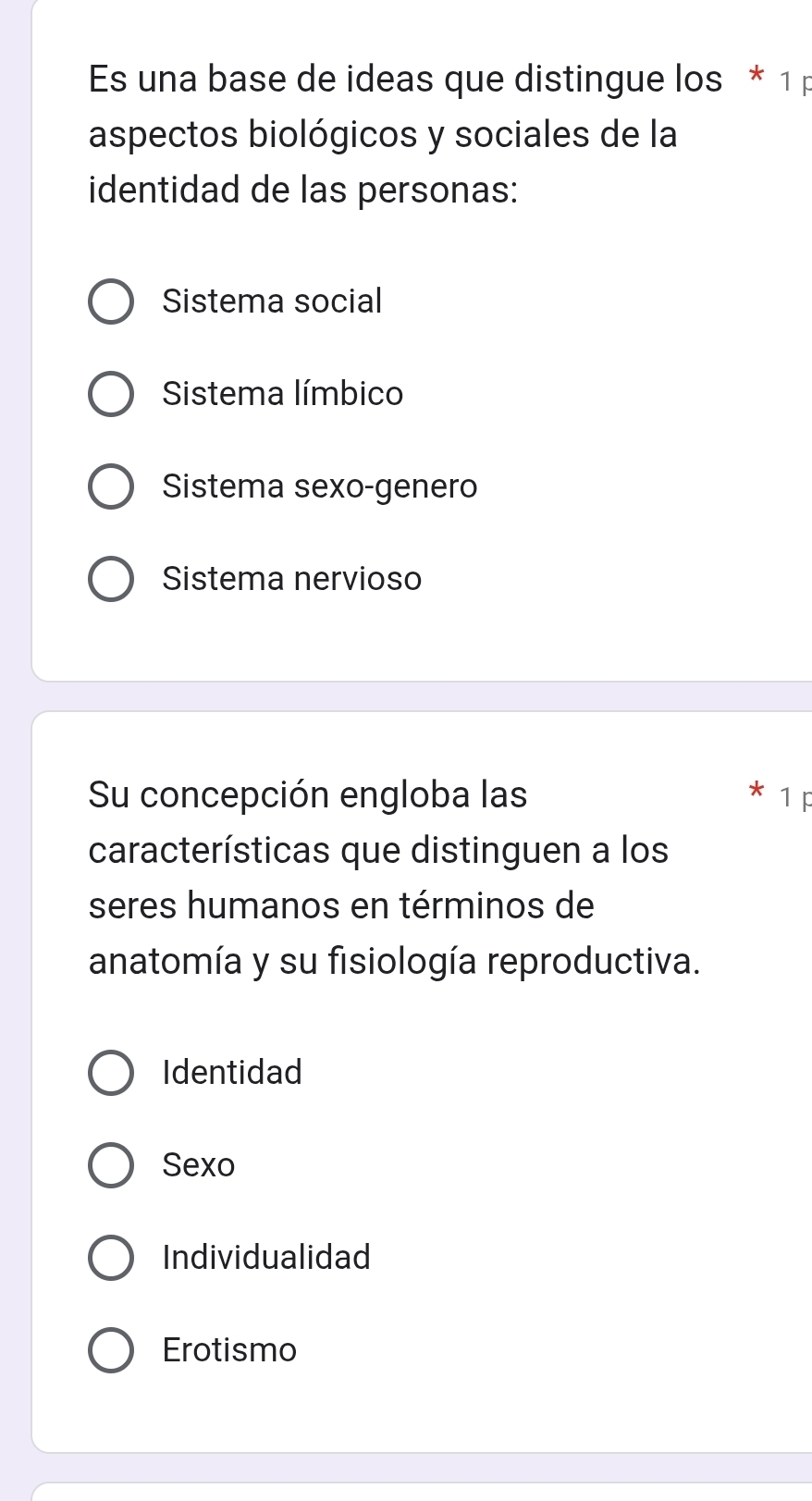Click the 'Identidad' answer label text
This screenshot has height=1501, width=812.
pyautogui.click(x=232, y=1073)
